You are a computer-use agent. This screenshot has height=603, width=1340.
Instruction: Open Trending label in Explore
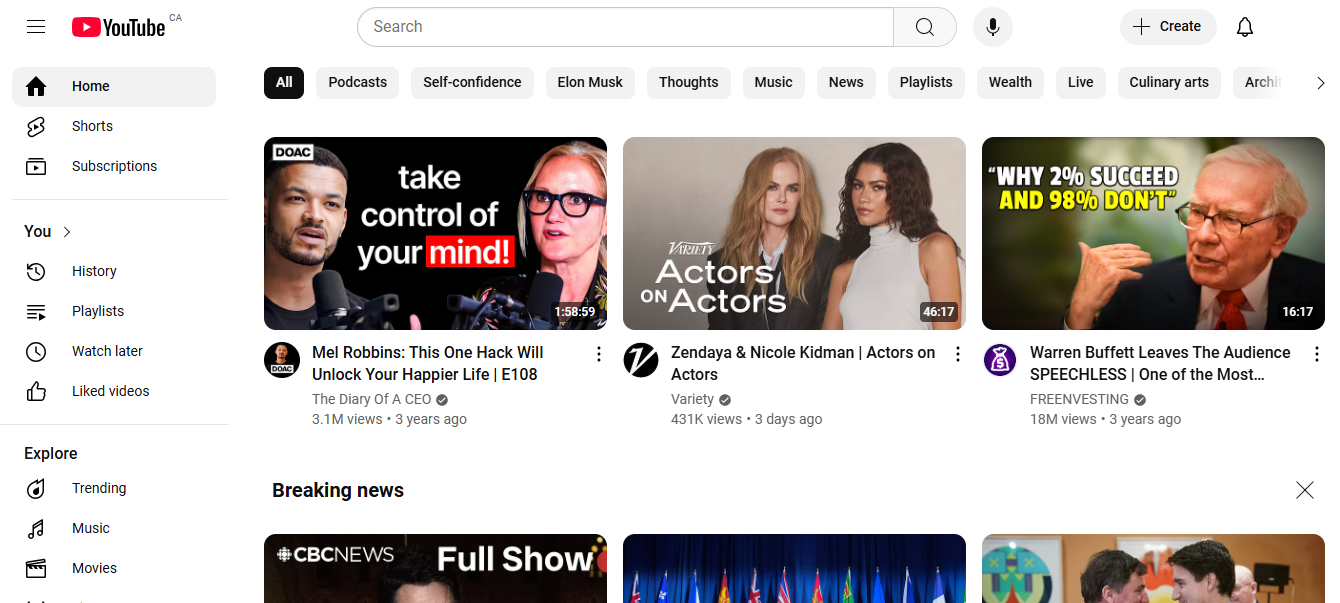click(99, 489)
